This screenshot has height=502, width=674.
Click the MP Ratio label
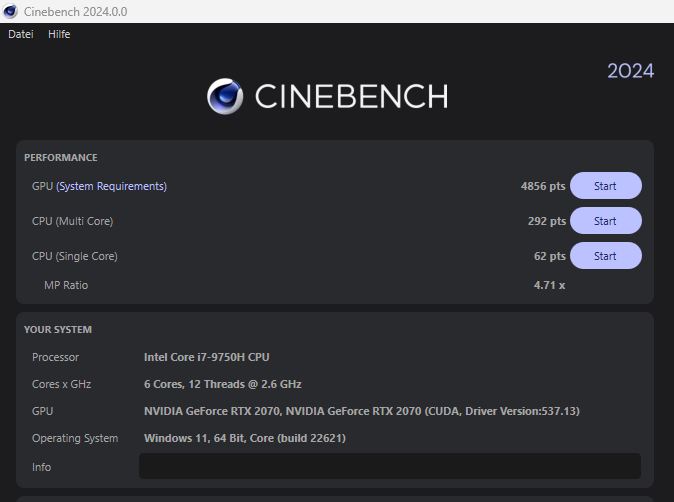click(x=66, y=285)
